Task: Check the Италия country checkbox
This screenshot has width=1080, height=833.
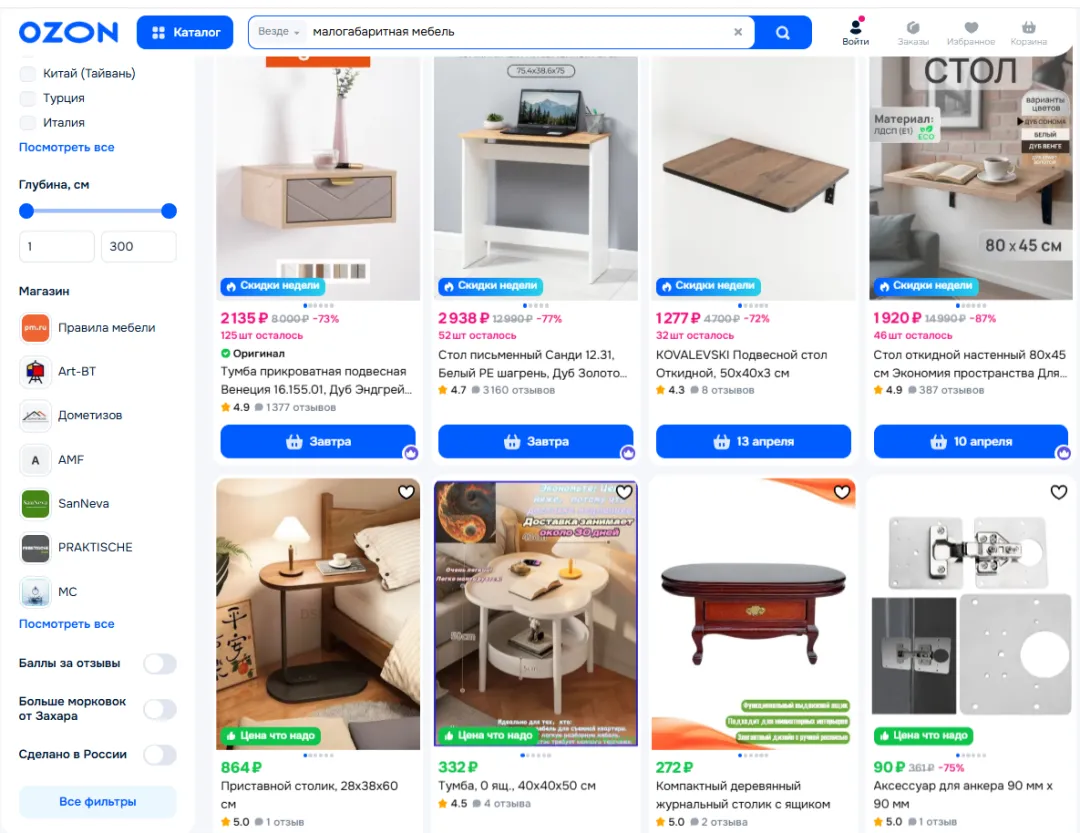Action: (28, 123)
